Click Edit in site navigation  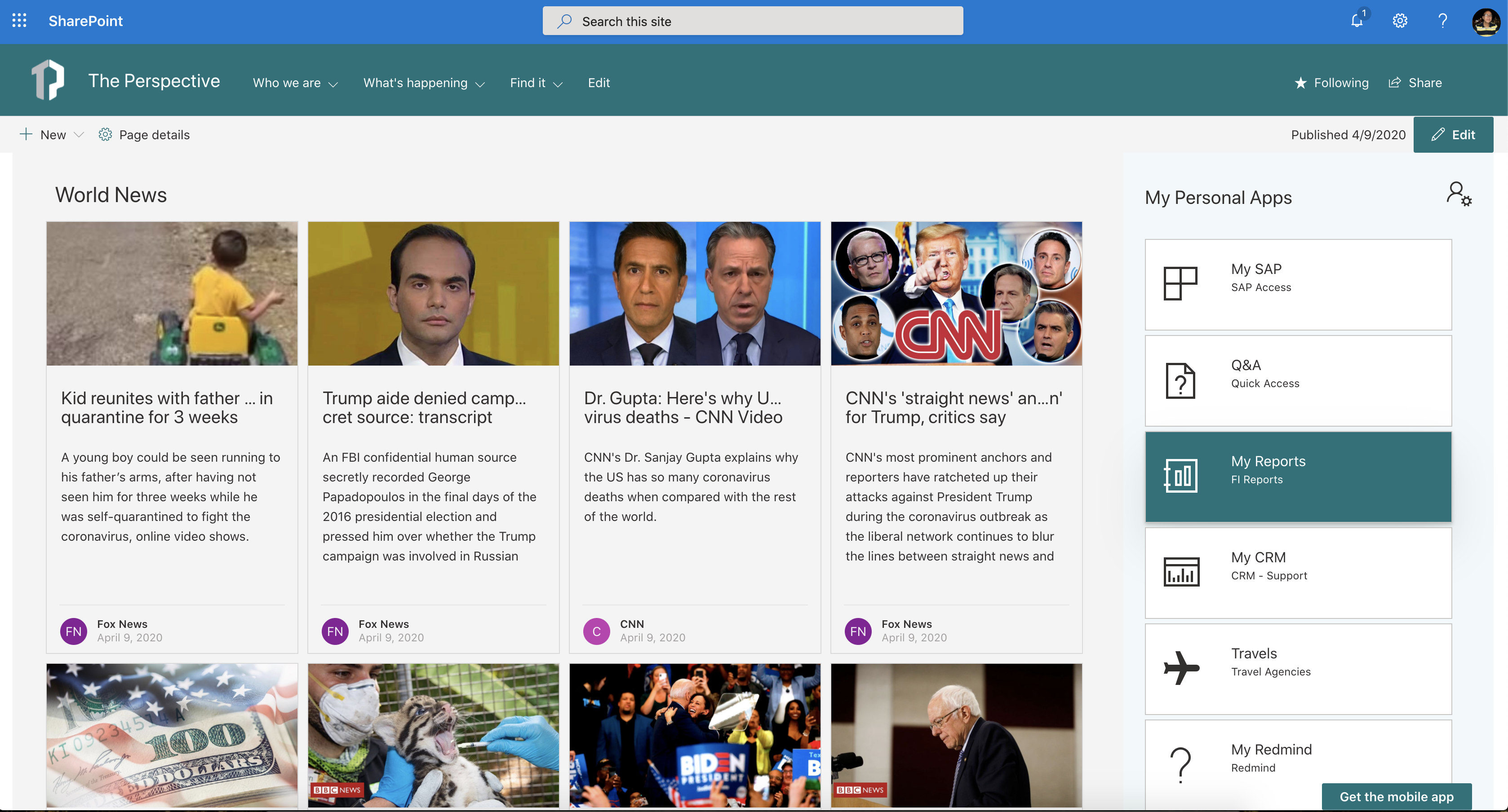pos(599,83)
